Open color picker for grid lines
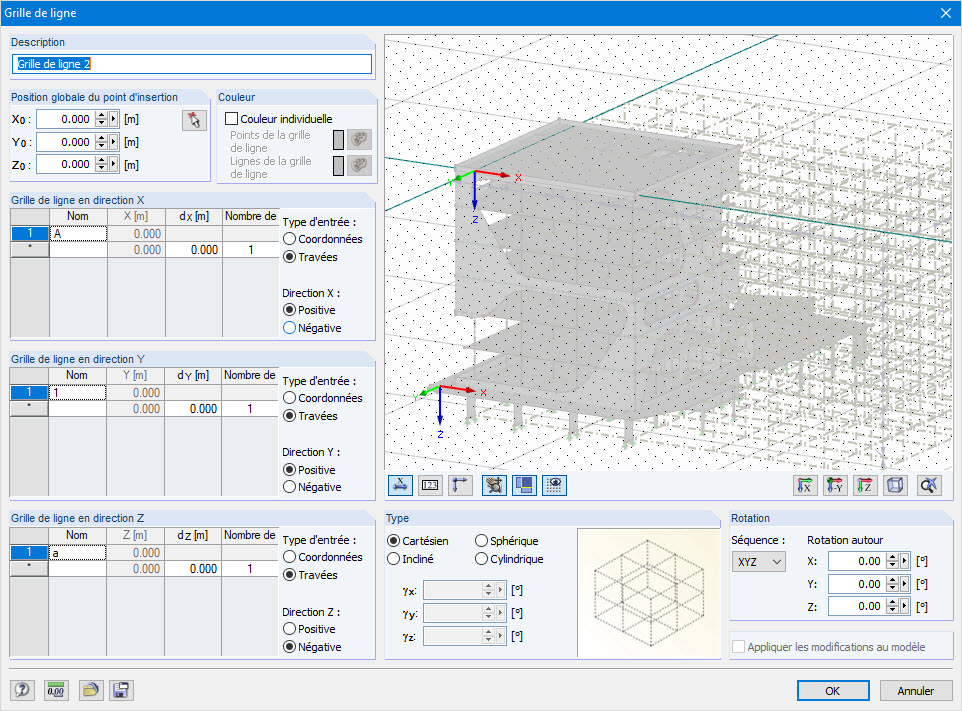This screenshot has width=962, height=711. tap(360, 165)
